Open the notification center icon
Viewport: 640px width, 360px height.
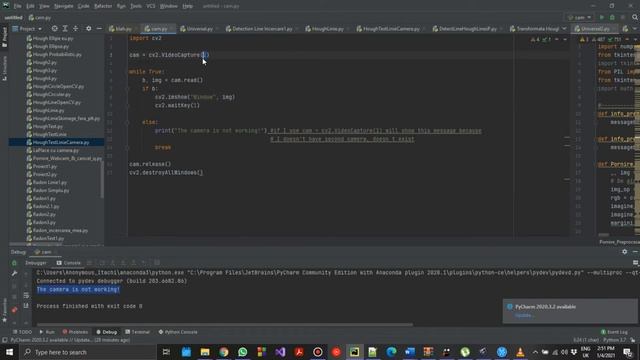627,352
